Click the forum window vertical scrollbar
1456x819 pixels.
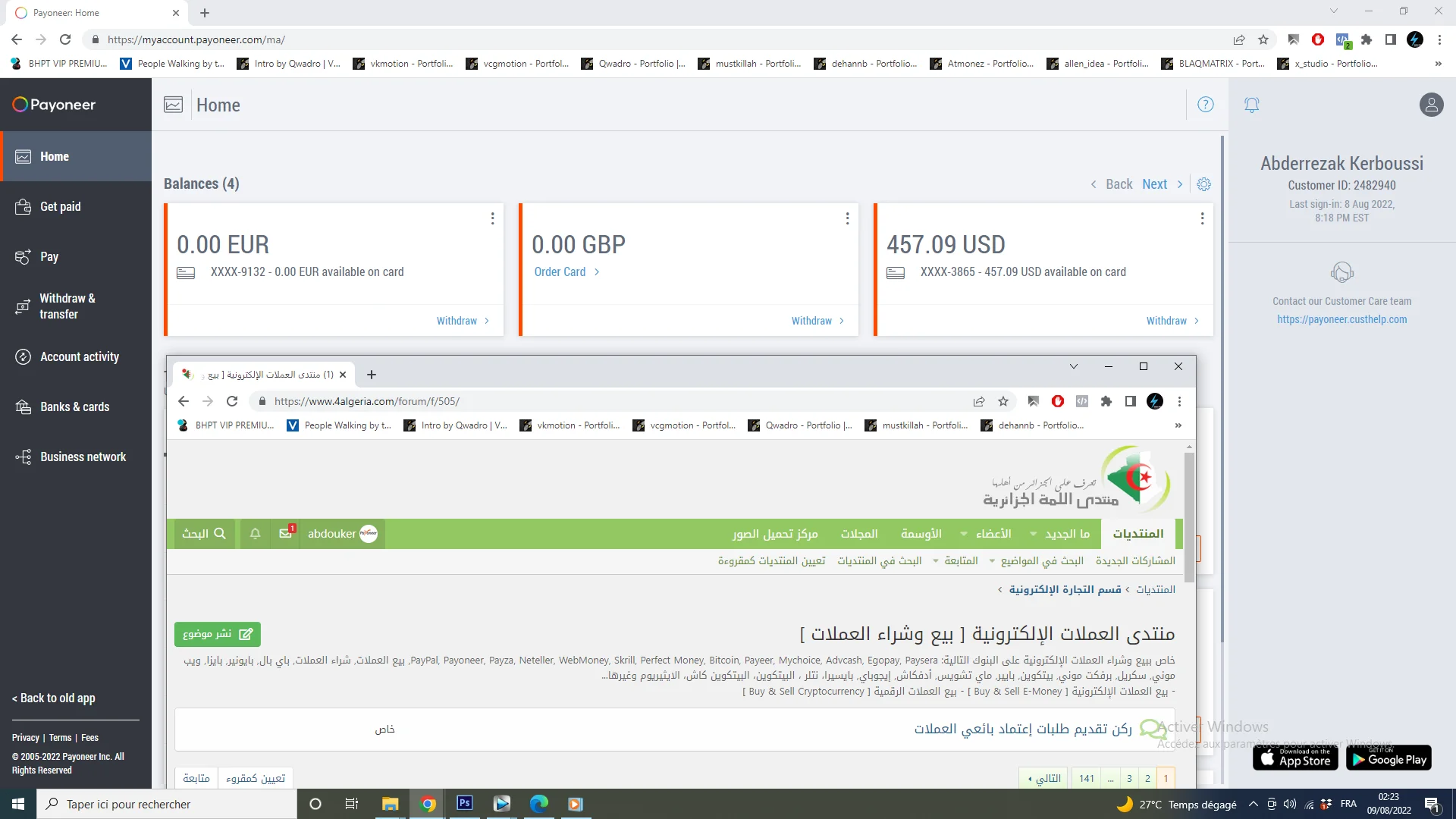click(1189, 516)
